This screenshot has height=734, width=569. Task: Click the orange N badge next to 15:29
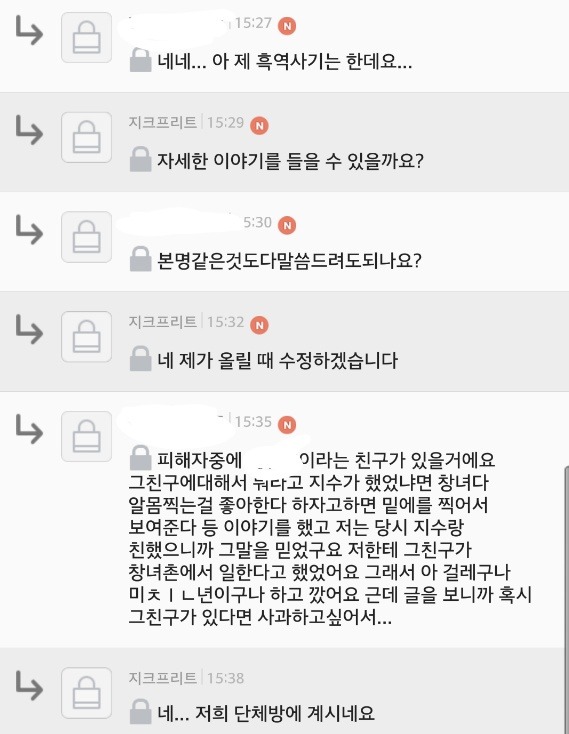(x=259, y=125)
